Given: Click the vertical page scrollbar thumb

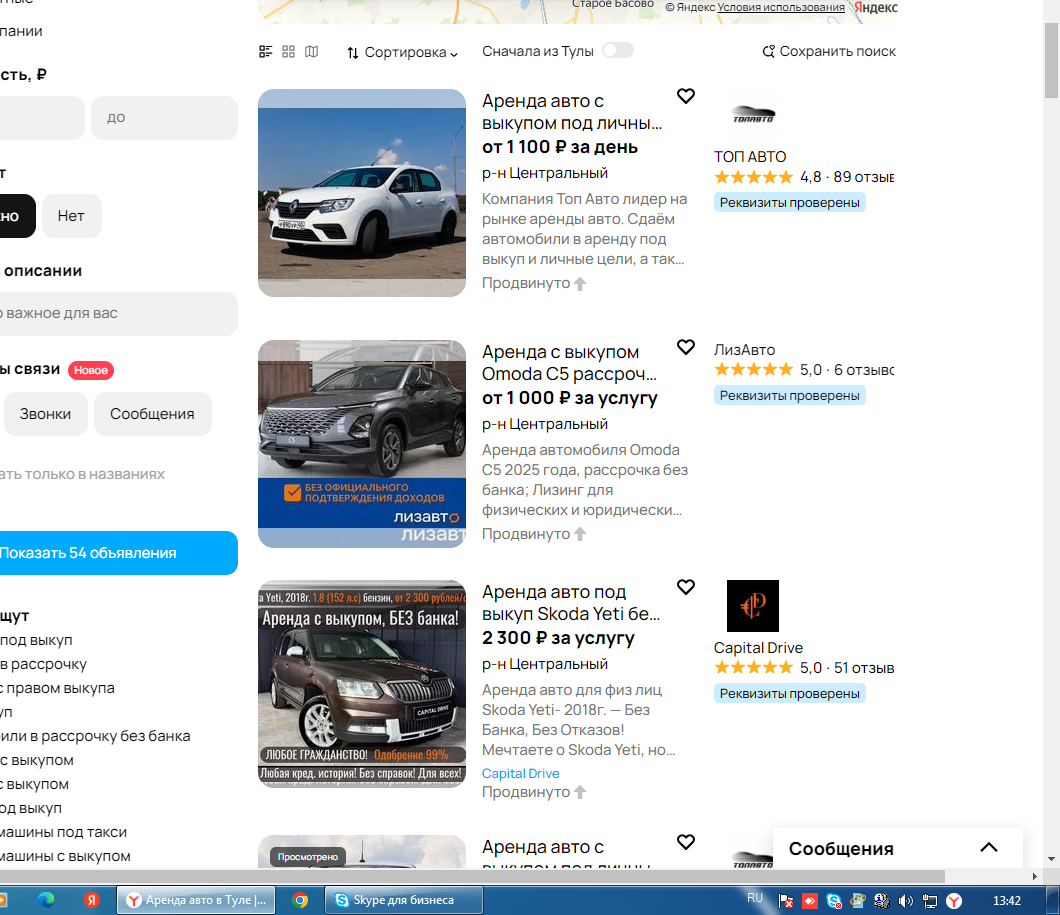Looking at the screenshot, I should point(1051,61).
